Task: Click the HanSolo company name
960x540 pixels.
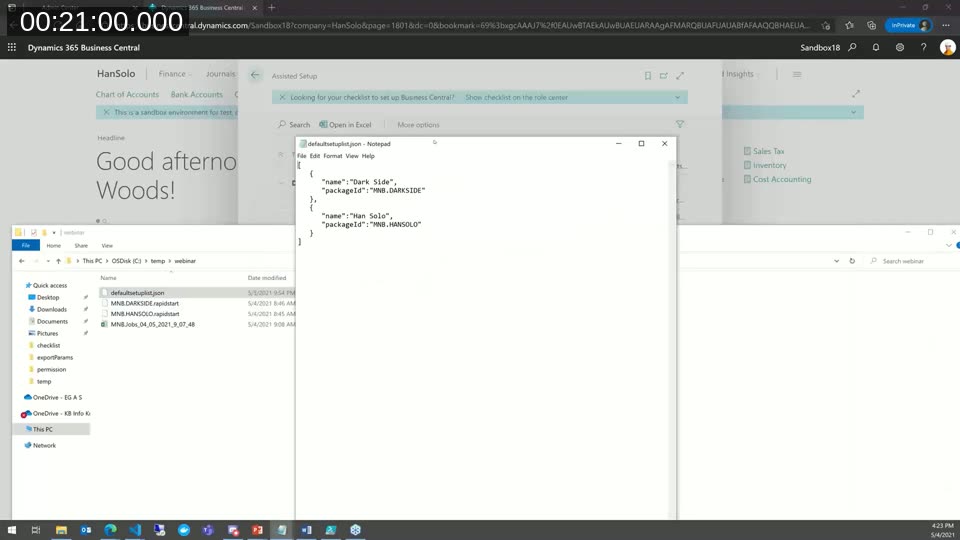Action: pyautogui.click(x=116, y=73)
